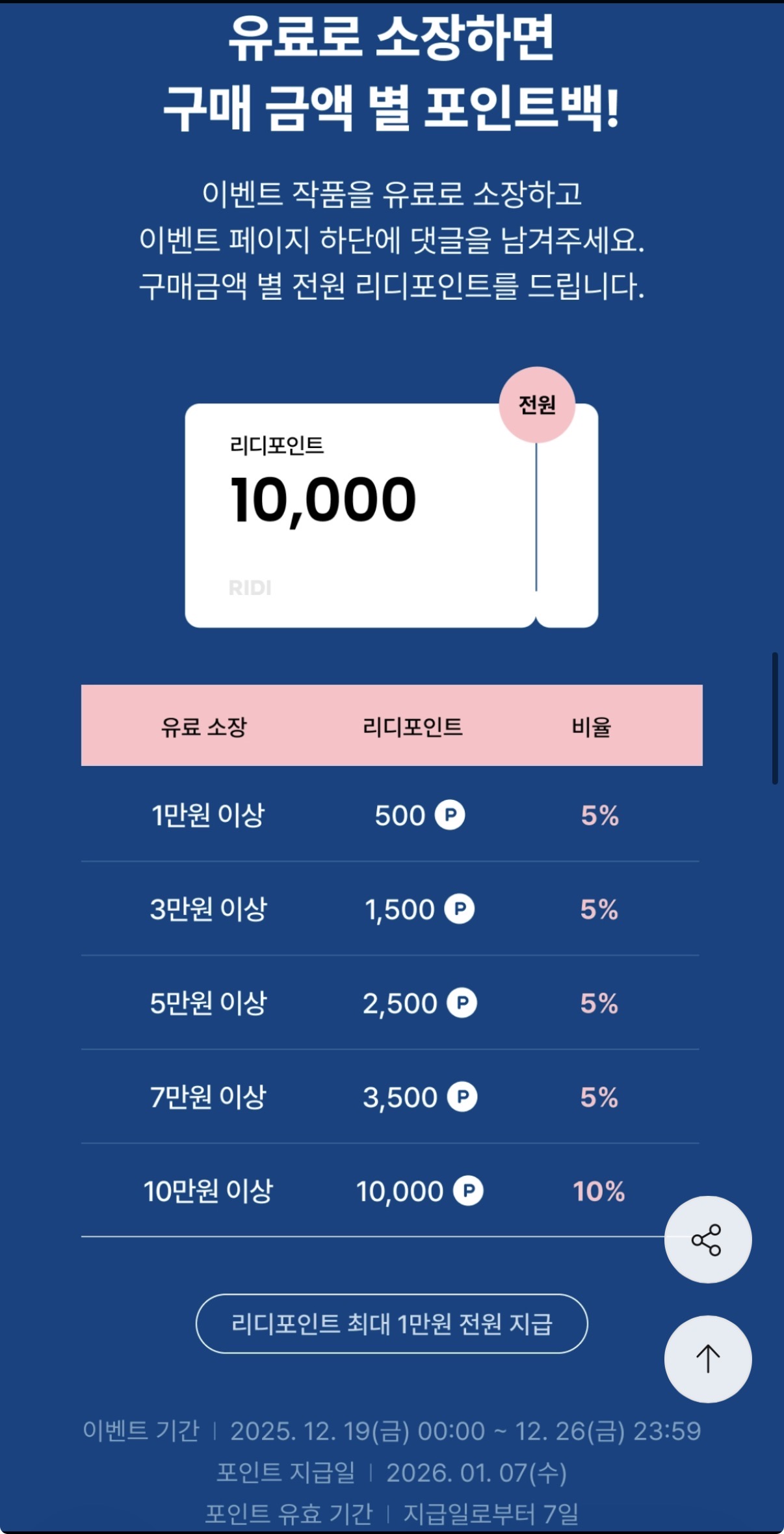Click the page scrollbar on the right edge
The image size is (784, 1534).
[775, 718]
